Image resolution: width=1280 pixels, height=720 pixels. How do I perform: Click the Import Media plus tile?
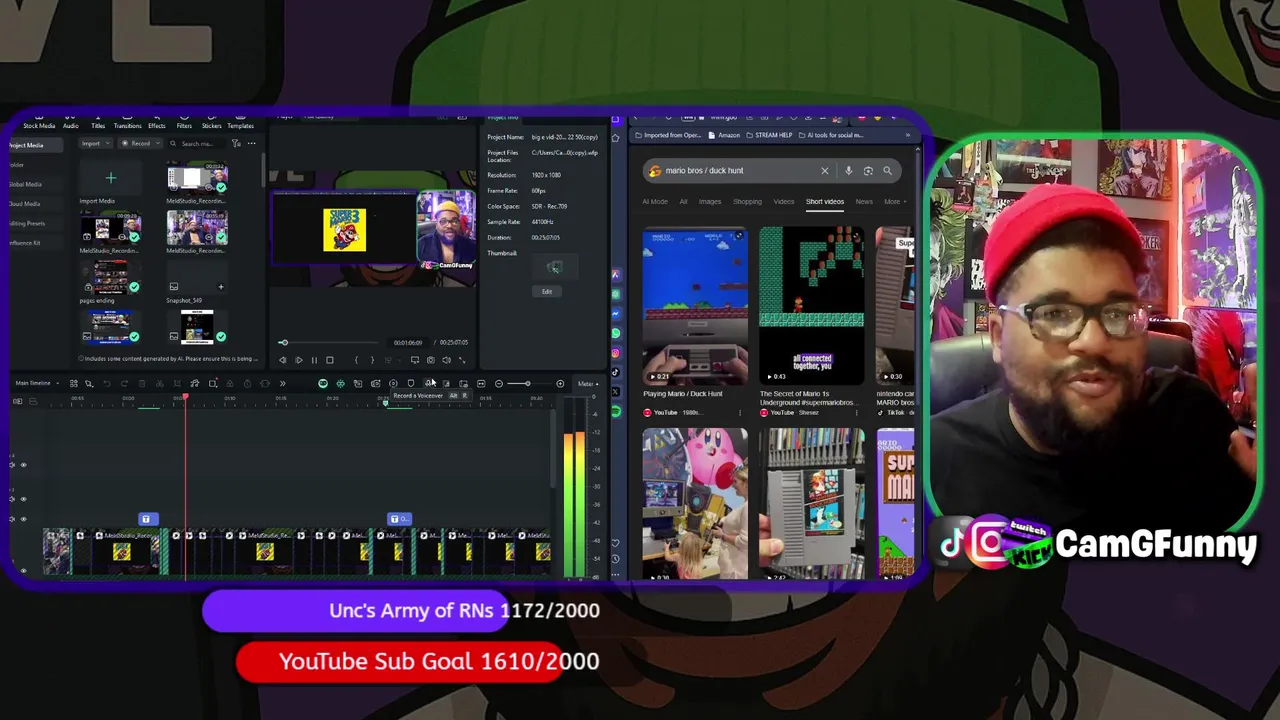(x=111, y=179)
